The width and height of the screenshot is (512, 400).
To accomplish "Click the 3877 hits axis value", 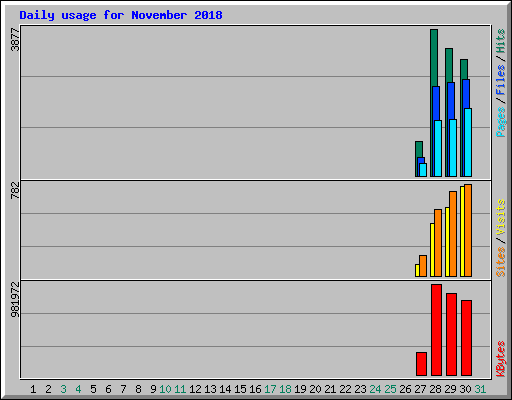I will [15, 40].
